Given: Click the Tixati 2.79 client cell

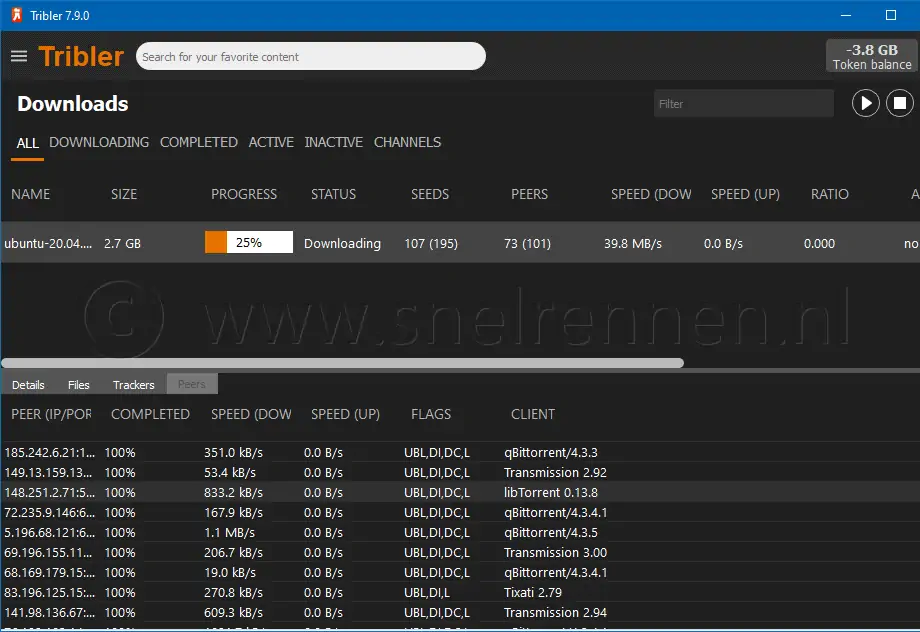Looking at the screenshot, I should pos(533,592).
